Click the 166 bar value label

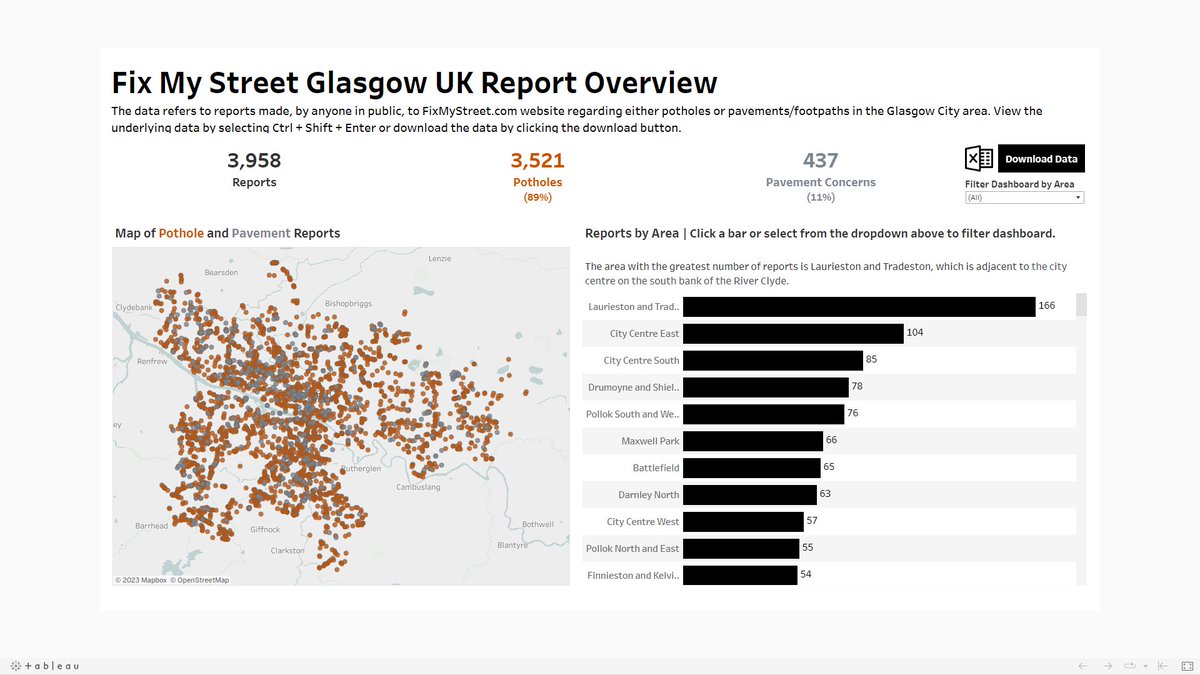(1047, 306)
